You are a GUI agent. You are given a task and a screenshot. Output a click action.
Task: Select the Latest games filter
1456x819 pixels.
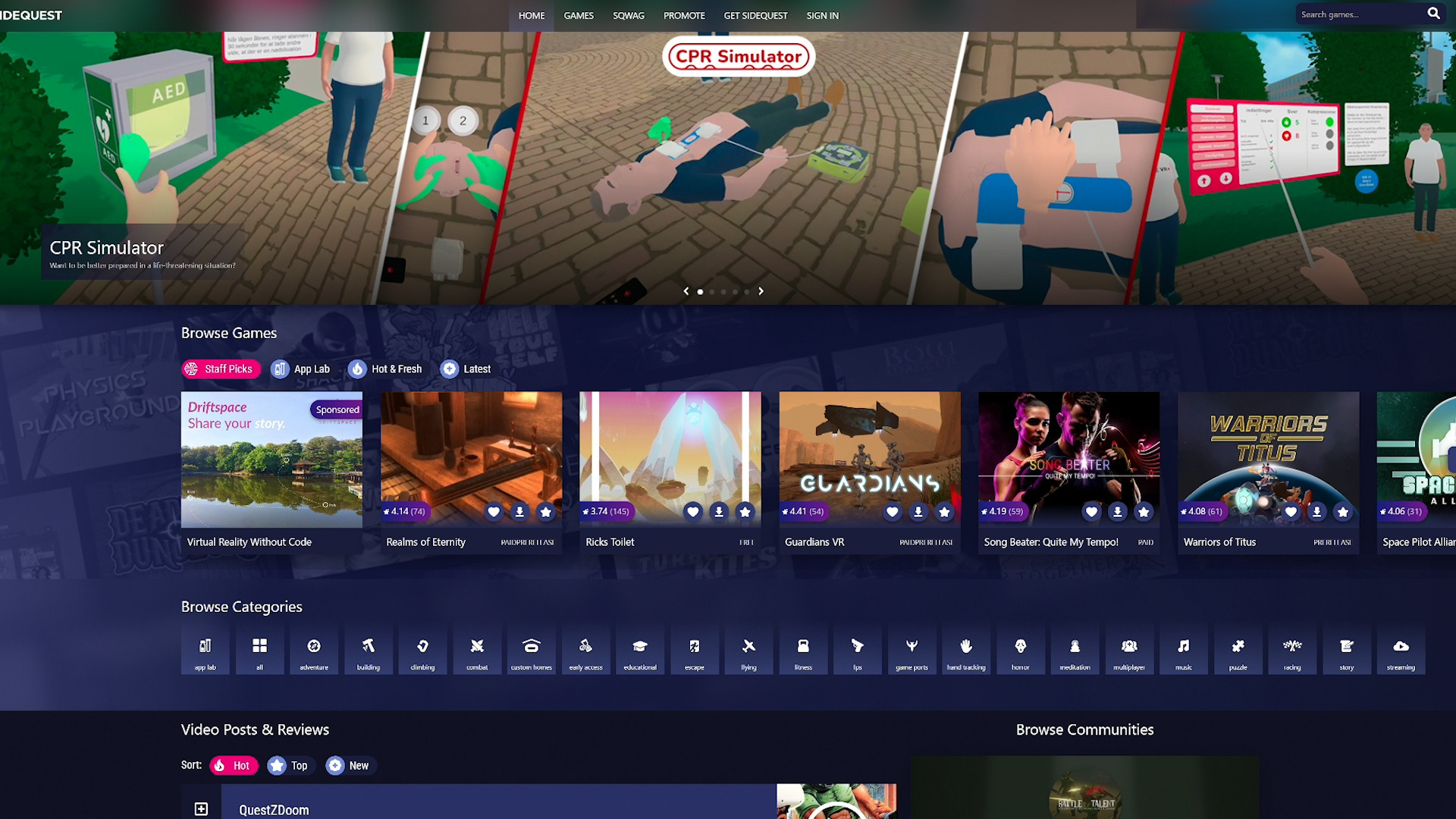466,369
